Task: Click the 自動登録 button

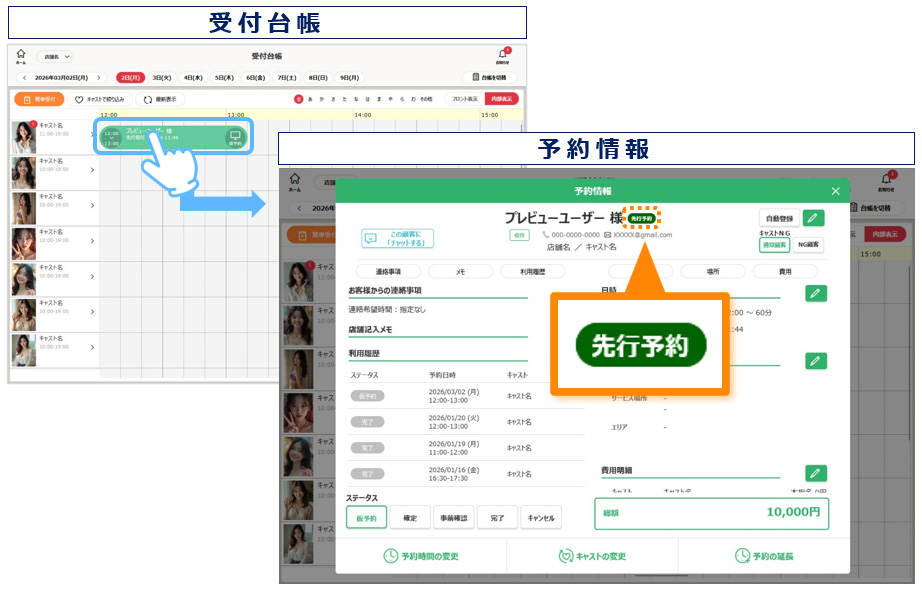Action: pyautogui.click(x=779, y=218)
